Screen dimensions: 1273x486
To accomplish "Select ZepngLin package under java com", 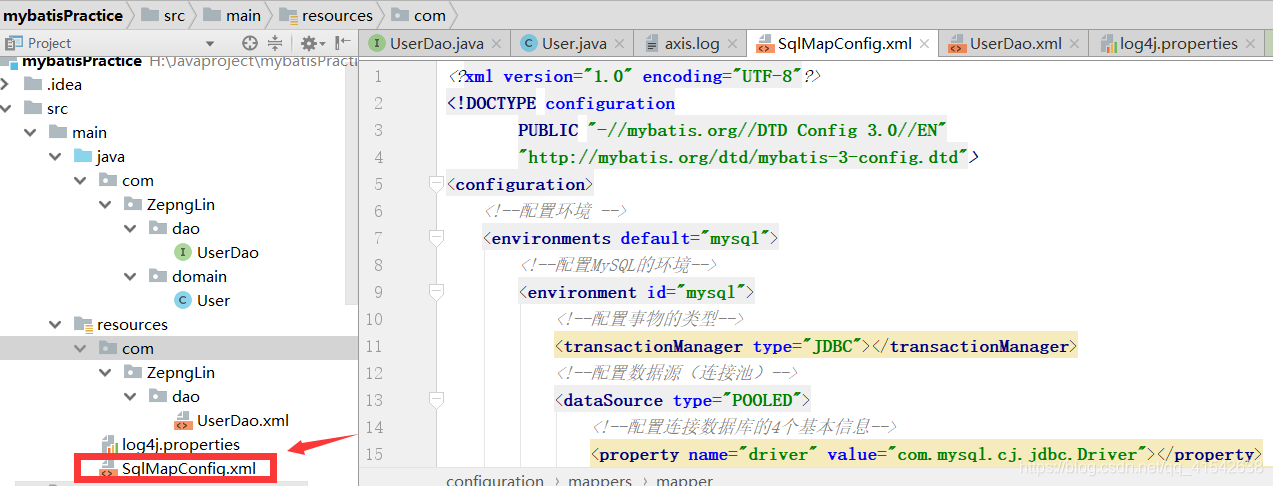I will coord(181,204).
